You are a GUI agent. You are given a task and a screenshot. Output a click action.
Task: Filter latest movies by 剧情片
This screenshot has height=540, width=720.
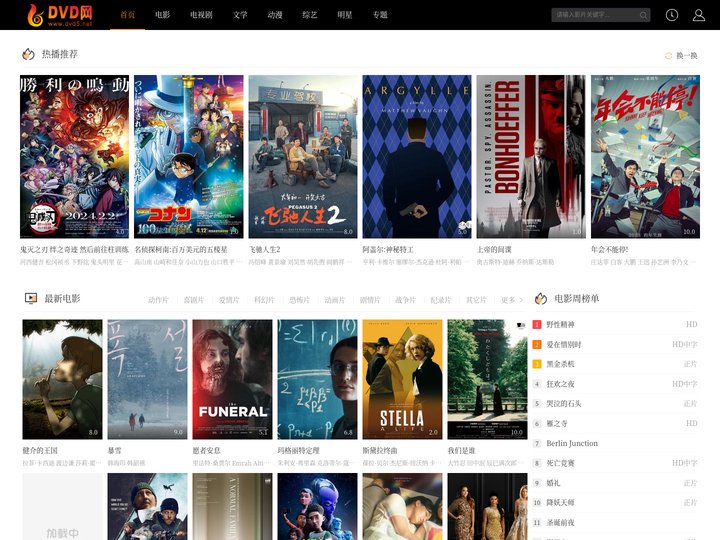[370, 300]
